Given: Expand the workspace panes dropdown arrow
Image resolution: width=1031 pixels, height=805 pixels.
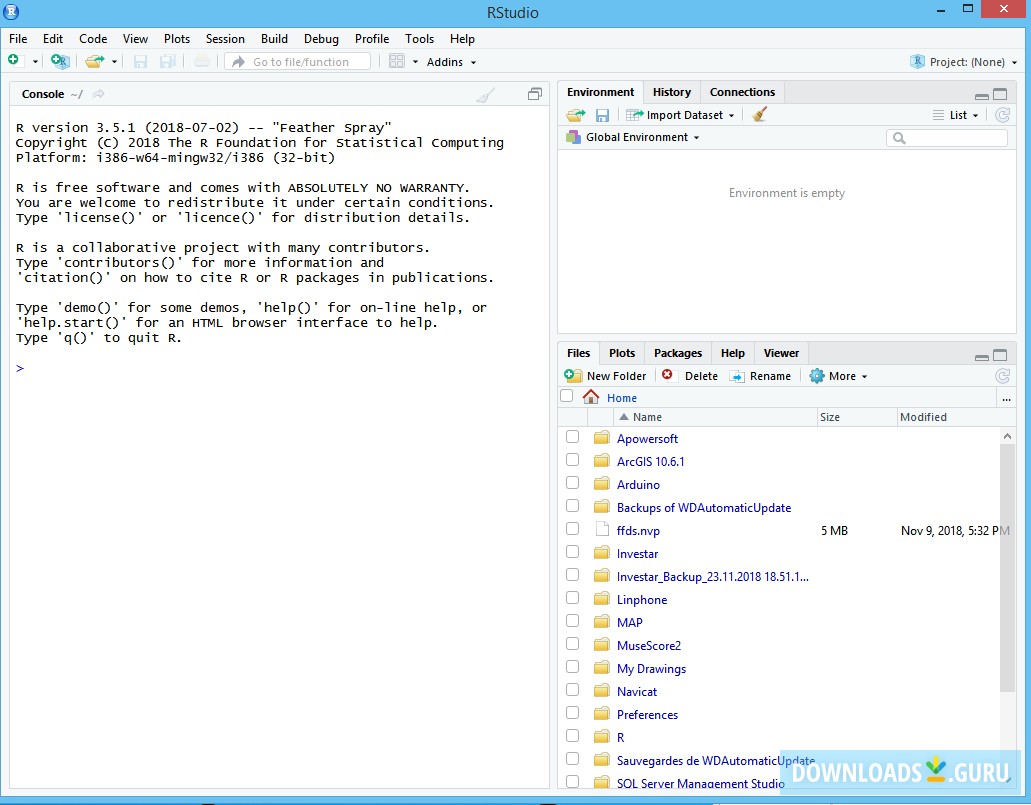Looking at the screenshot, I should click(x=415, y=62).
